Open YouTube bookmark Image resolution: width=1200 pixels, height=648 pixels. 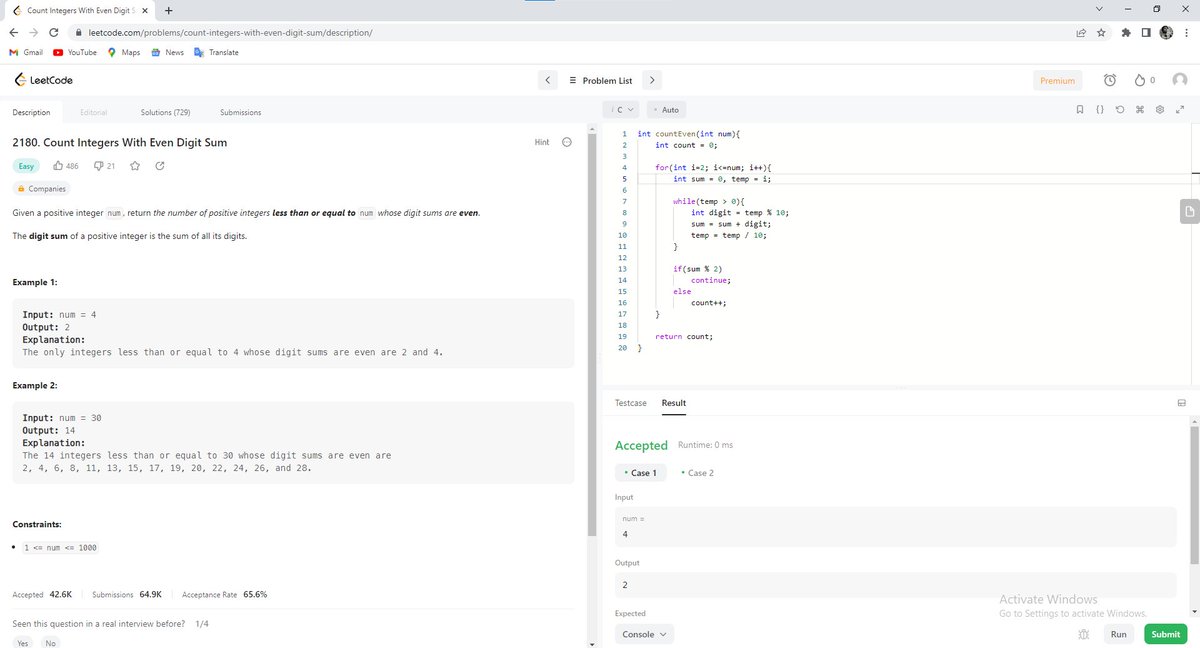pyautogui.click(x=76, y=52)
